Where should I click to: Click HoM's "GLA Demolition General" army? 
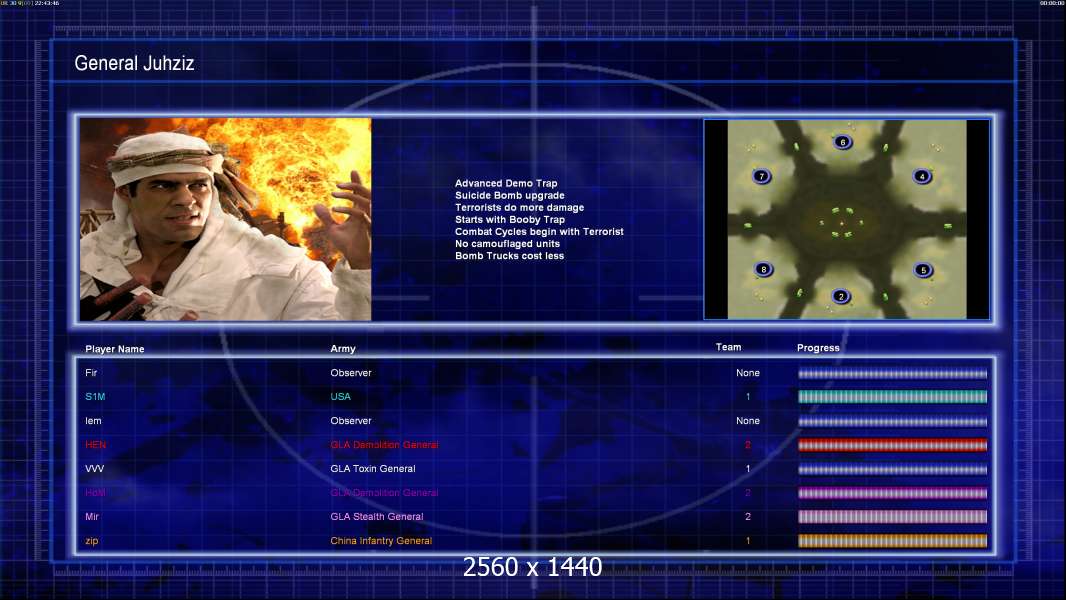point(384,493)
